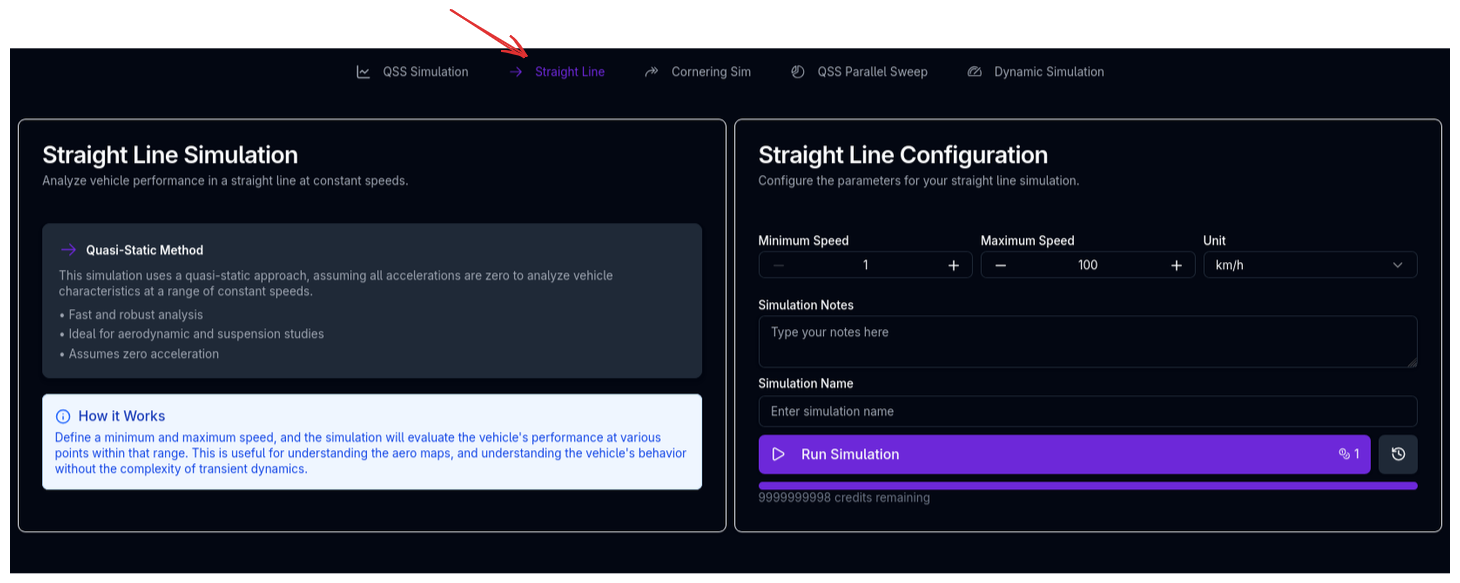Screen dimensions: 1460x583
Task: Increase Minimum Speed with plus button
Action: (x=953, y=265)
